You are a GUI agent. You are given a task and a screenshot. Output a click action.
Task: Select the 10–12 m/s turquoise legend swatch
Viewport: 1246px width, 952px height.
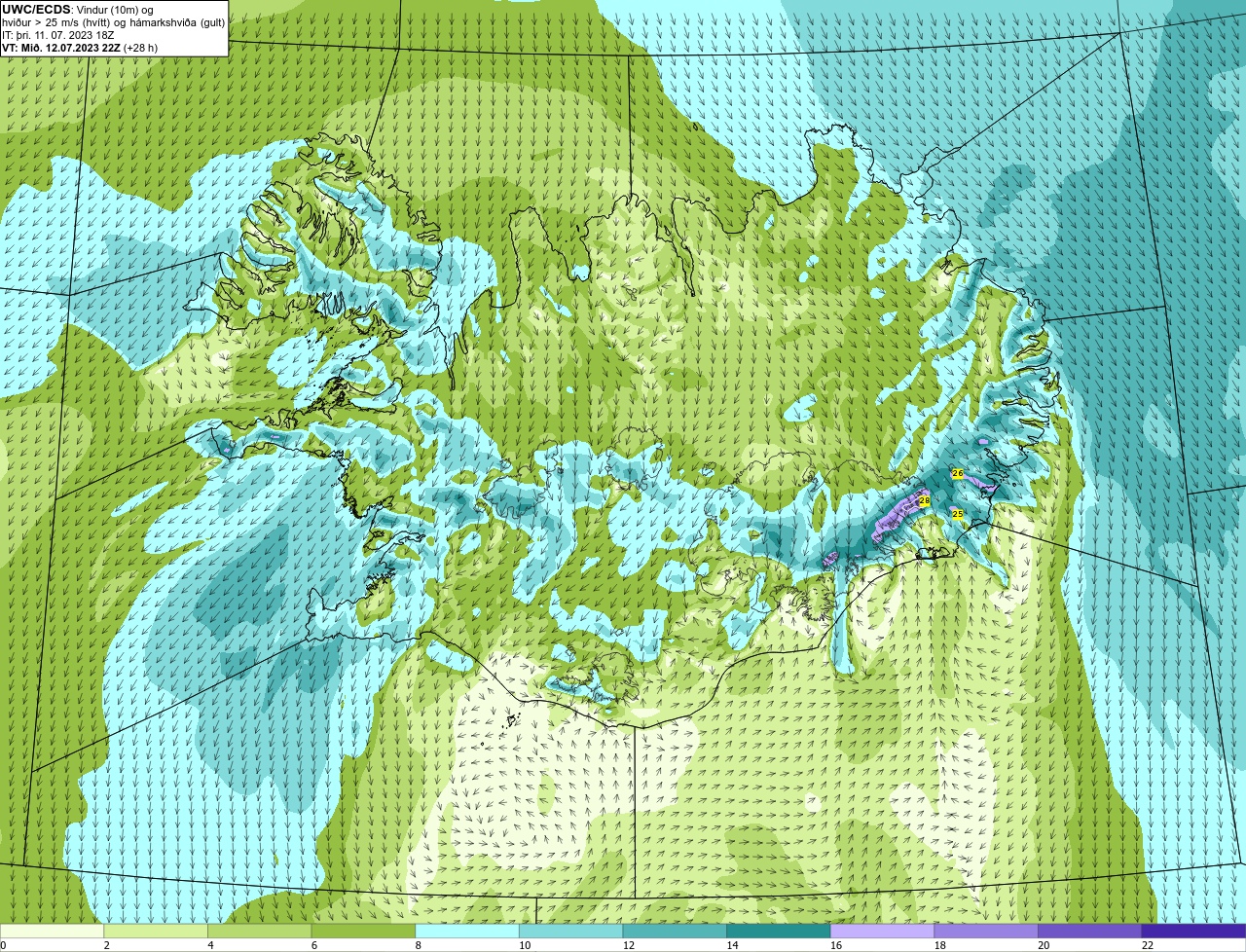pyautogui.click(x=571, y=931)
